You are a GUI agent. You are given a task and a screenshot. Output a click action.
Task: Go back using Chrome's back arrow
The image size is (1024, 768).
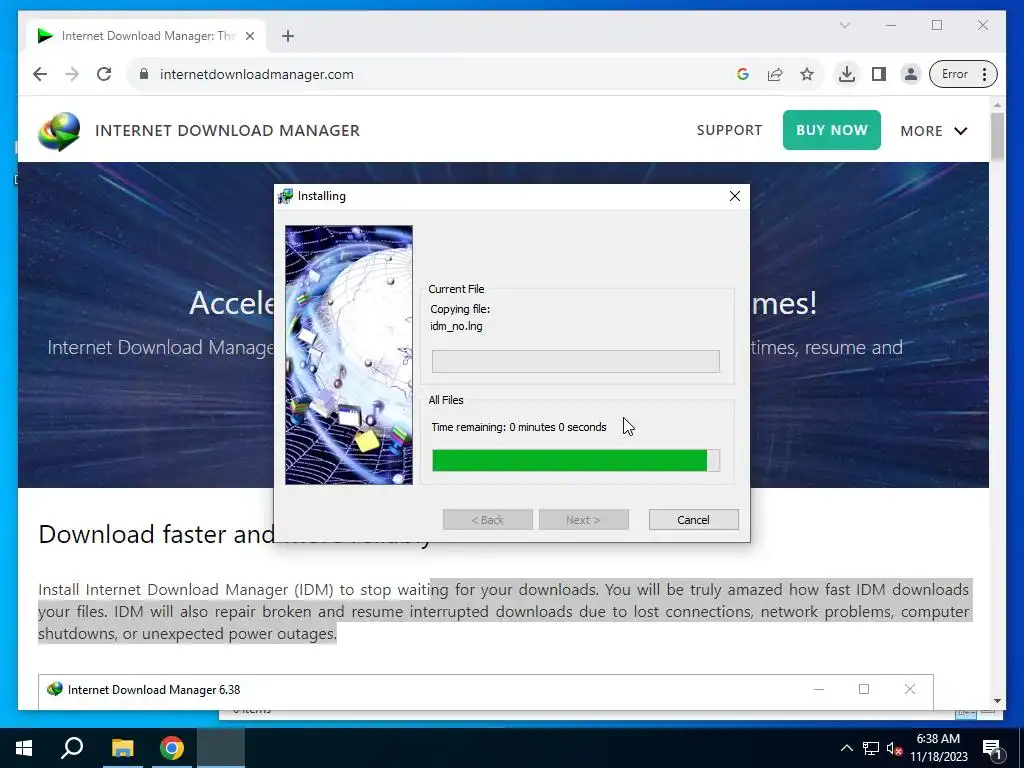coord(40,74)
